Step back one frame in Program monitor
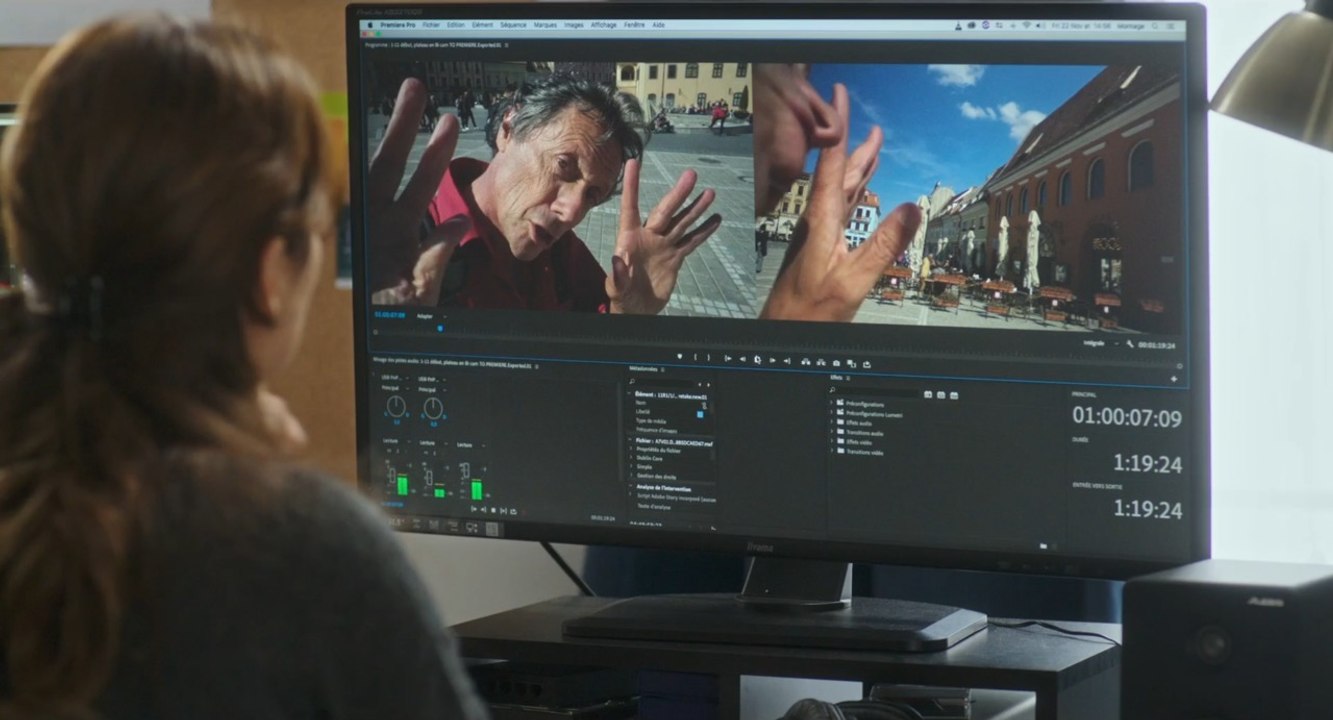Image resolution: width=1333 pixels, height=720 pixels. tap(742, 359)
